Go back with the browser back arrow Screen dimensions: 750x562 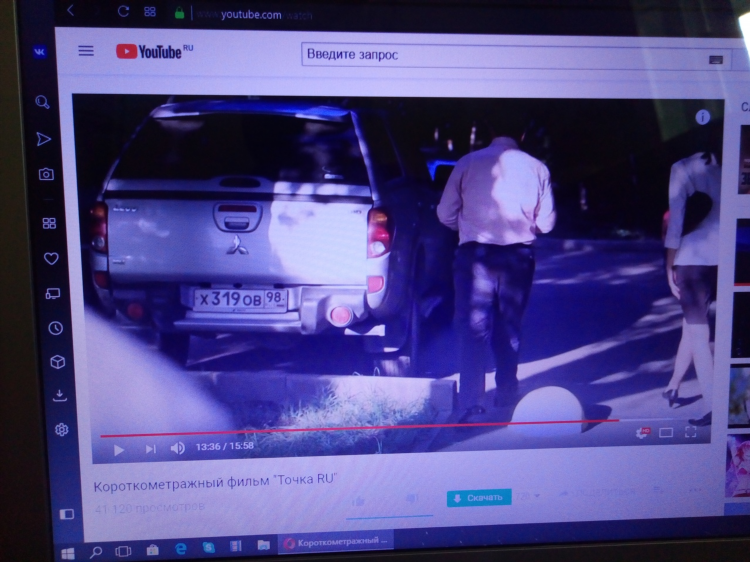pyautogui.click(x=71, y=10)
